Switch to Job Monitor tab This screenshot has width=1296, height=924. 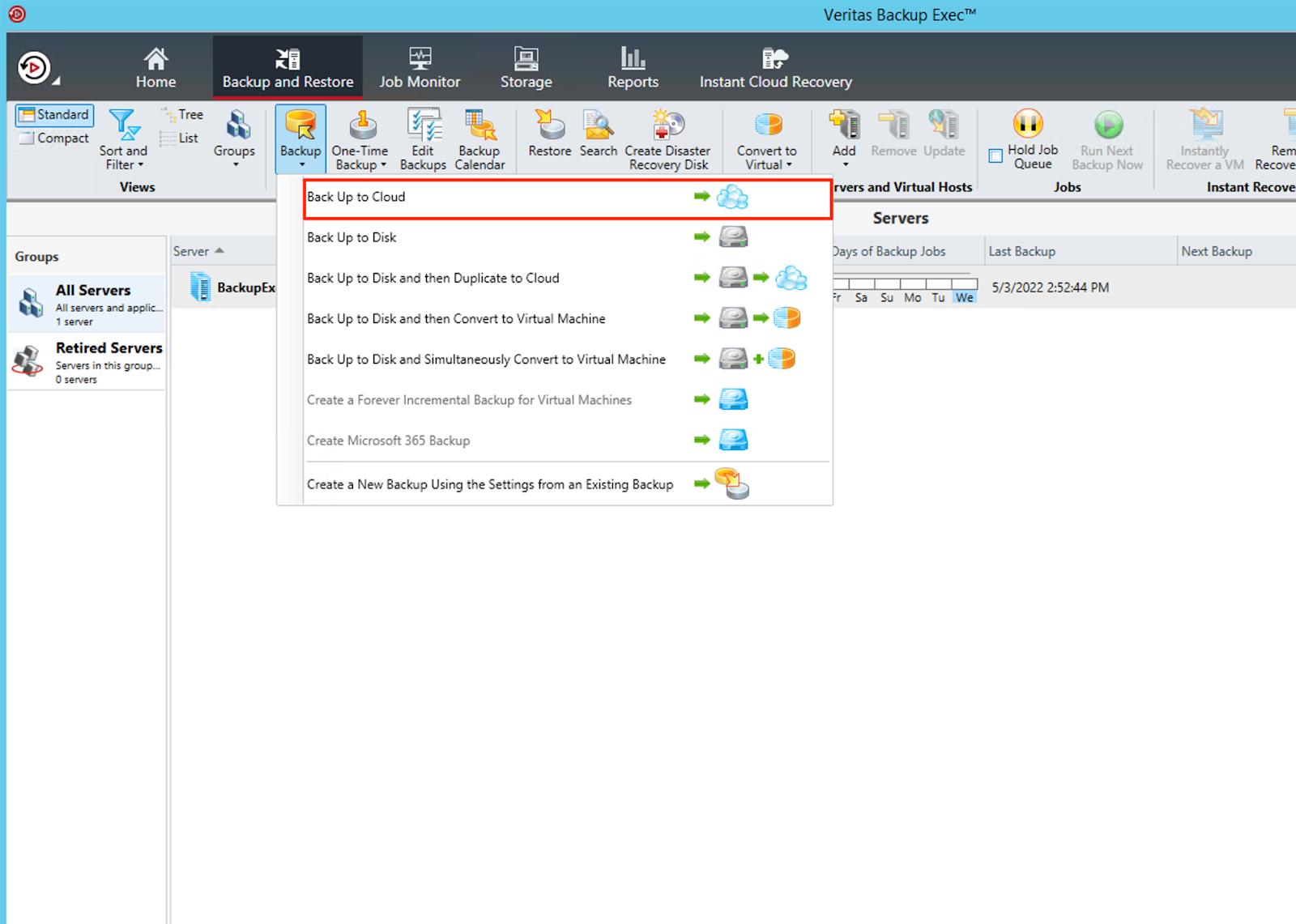(420, 68)
